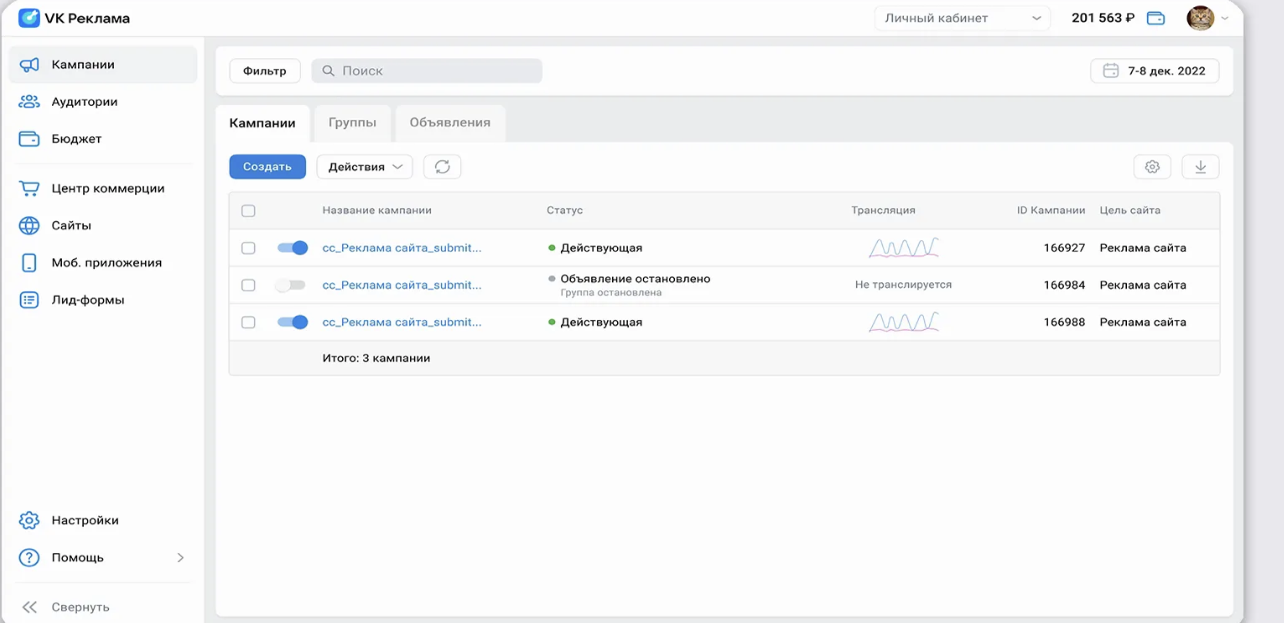Click the campaign ID 166988
The width and height of the screenshot is (1284, 623).
pos(1064,322)
